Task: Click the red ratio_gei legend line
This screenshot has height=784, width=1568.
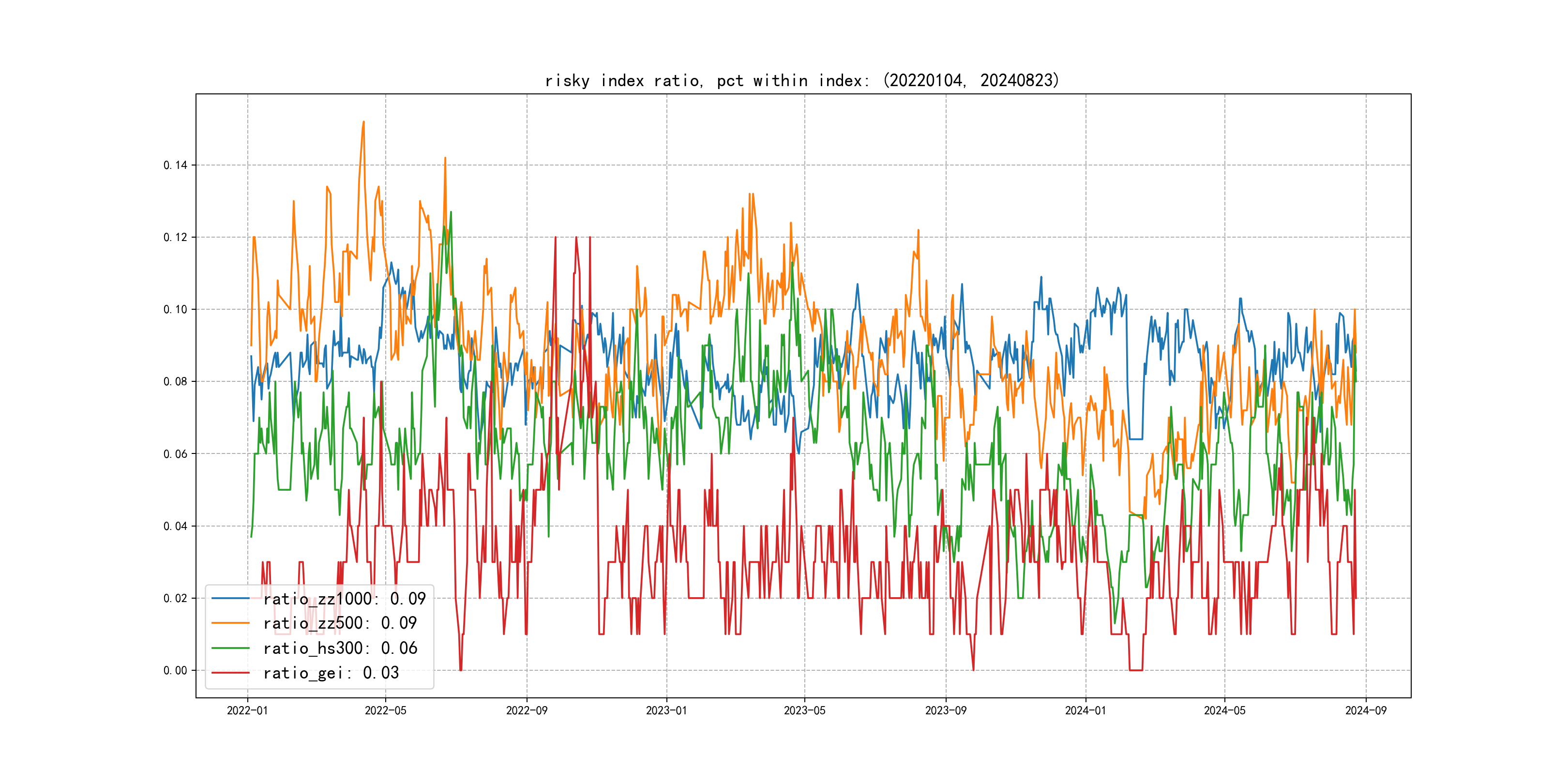Action: tap(230, 673)
